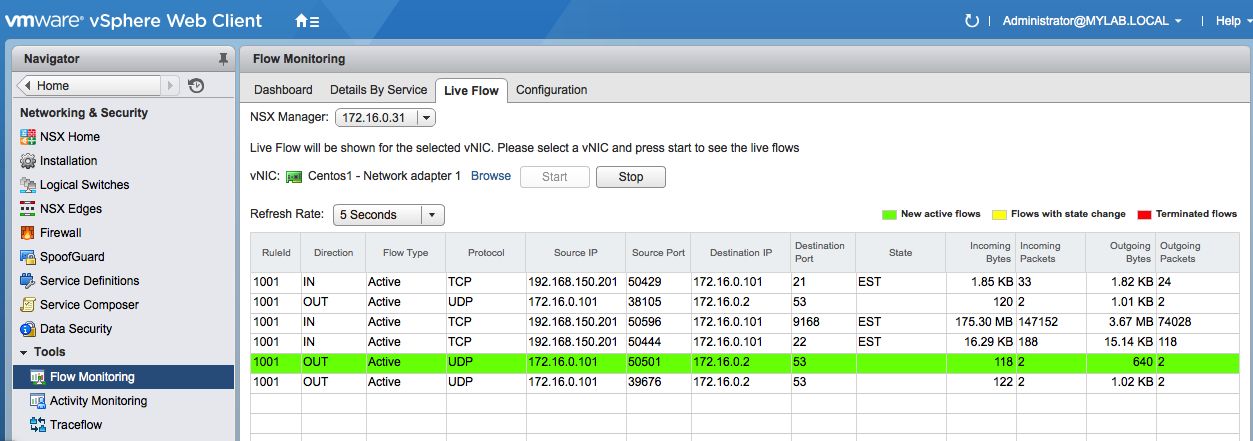
Task: Collapse the Tools section in Navigator
Action: (24, 353)
